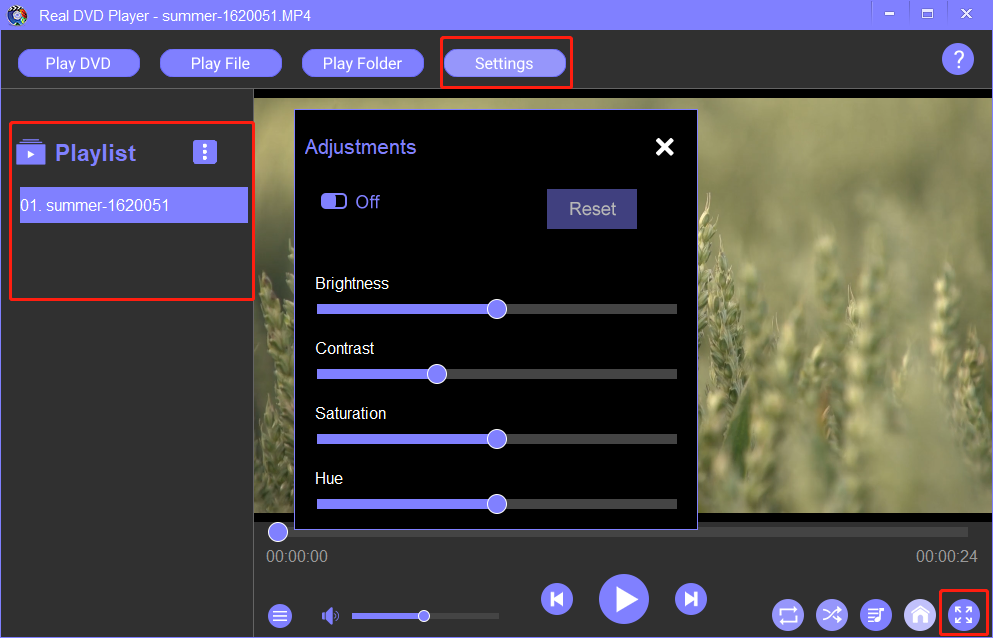Show the playlist panel icon
Viewport: 993px width, 638px height.
(x=876, y=614)
